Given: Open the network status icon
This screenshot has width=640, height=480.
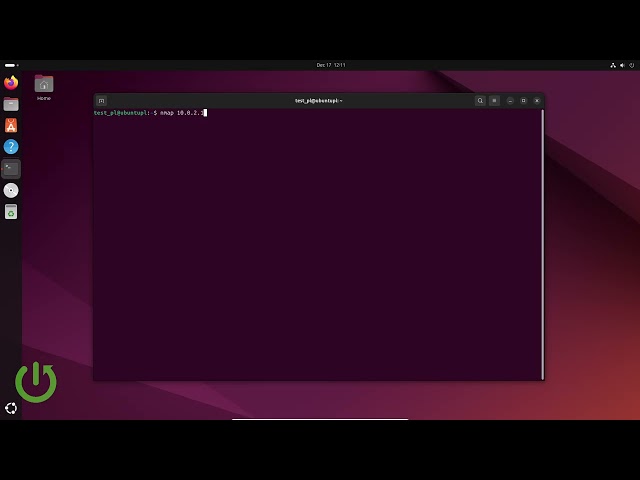Looking at the screenshot, I should pos(613,65).
